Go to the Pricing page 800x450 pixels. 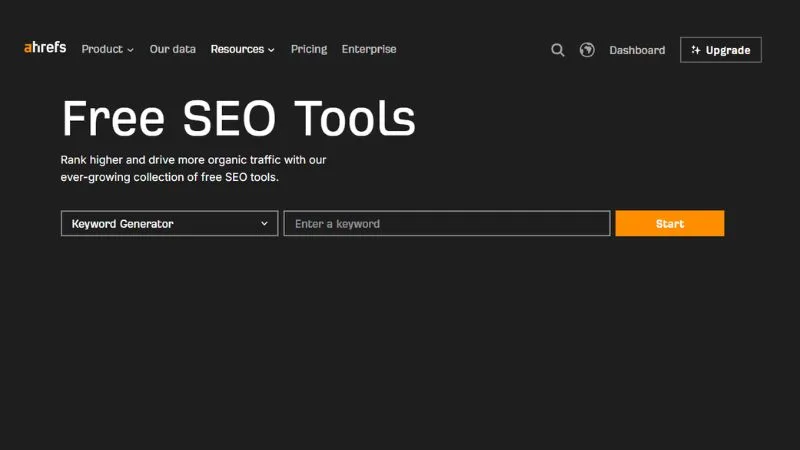[x=309, y=49]
